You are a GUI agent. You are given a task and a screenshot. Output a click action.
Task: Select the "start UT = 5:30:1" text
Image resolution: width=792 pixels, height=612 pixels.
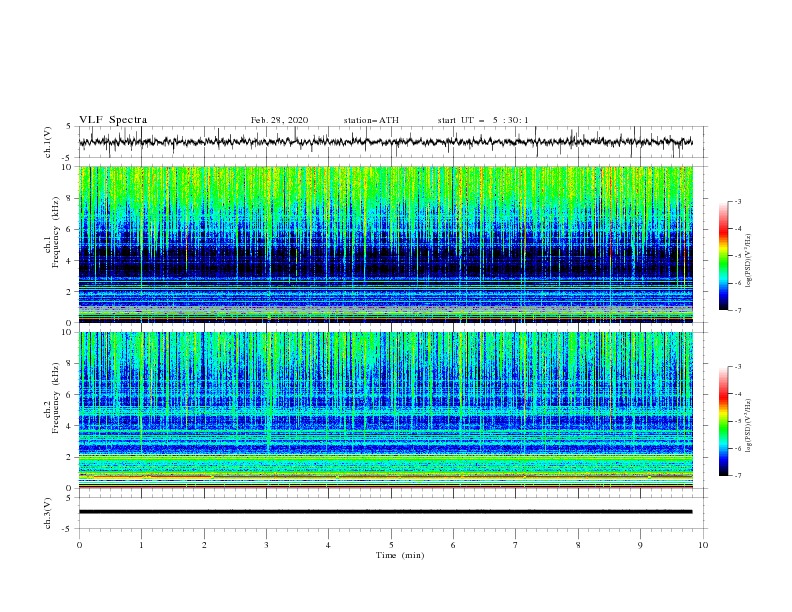(x=482, y=120)
